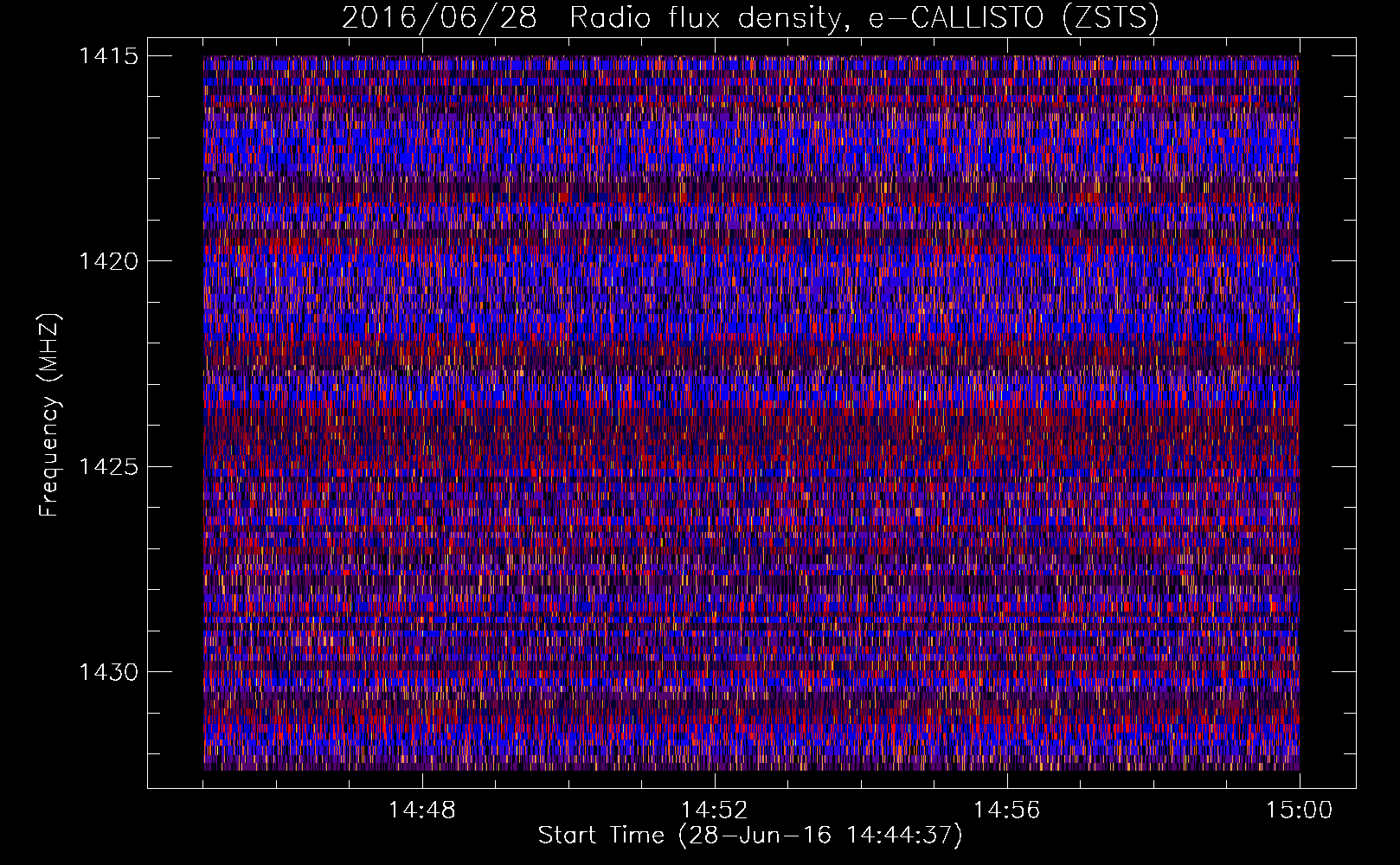The height and width of the screenshot is (865, 1400).
Task: Click inside the radio spectrogram image
Action: click(x=751, y=413)
